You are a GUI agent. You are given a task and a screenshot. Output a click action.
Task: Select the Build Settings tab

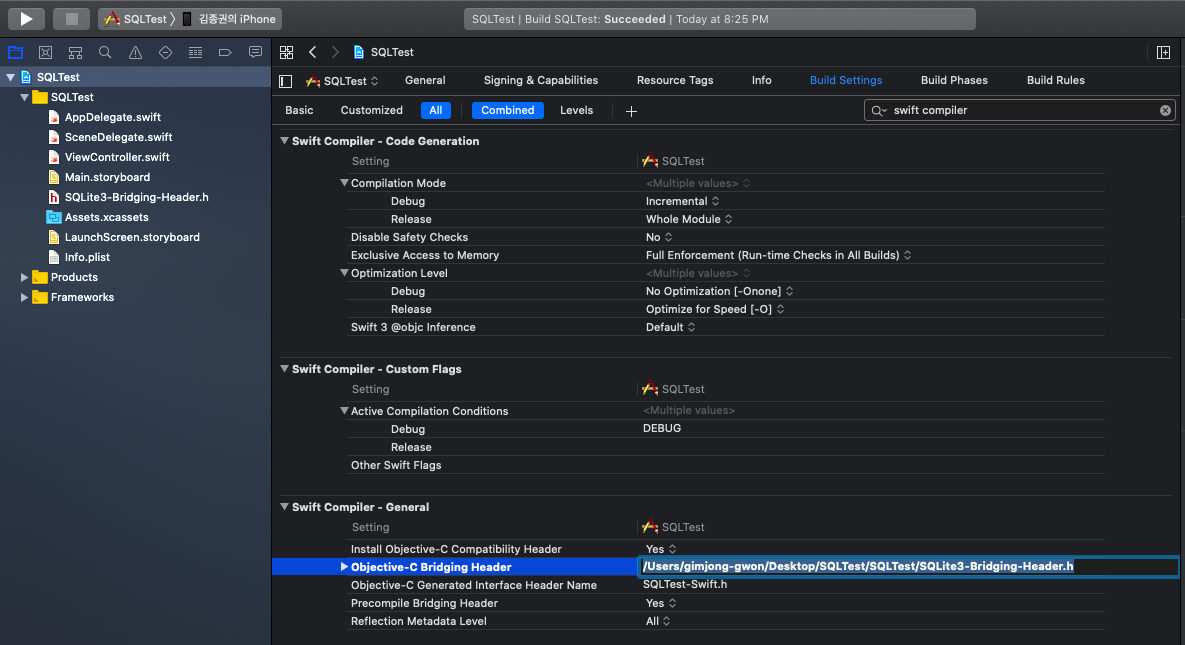846,80
